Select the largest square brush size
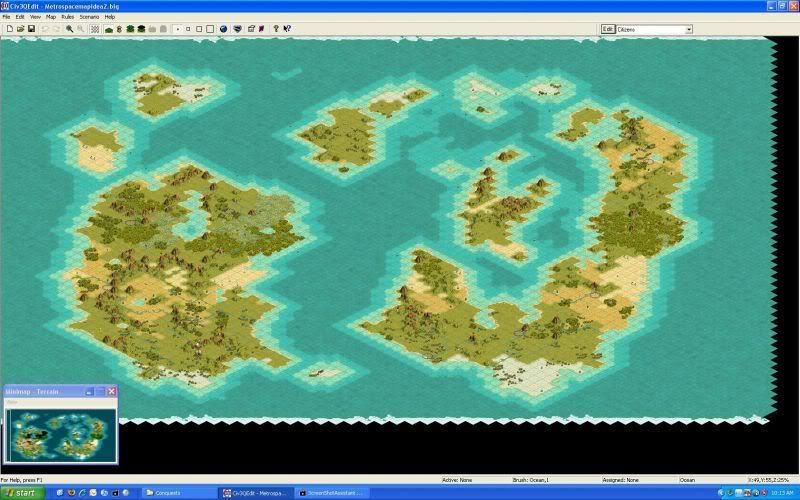 tap(210, 29)
